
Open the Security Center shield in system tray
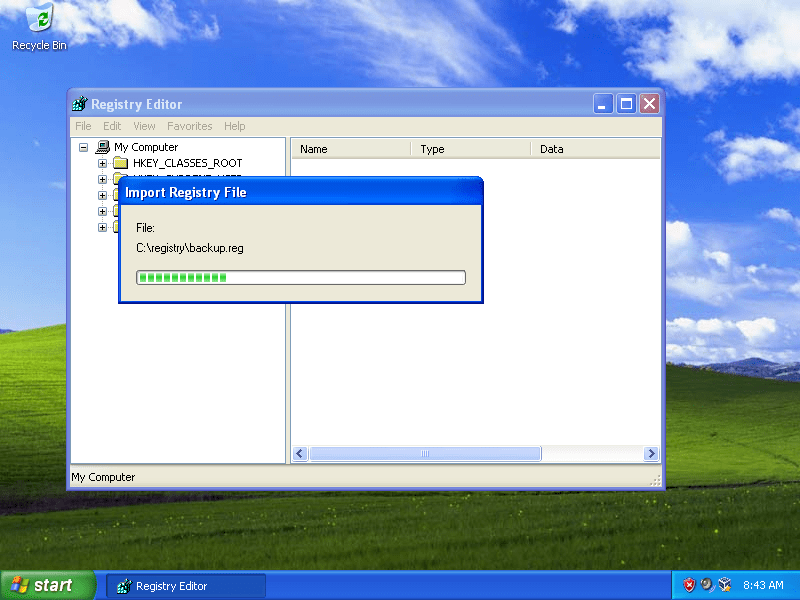click(689, 585)
